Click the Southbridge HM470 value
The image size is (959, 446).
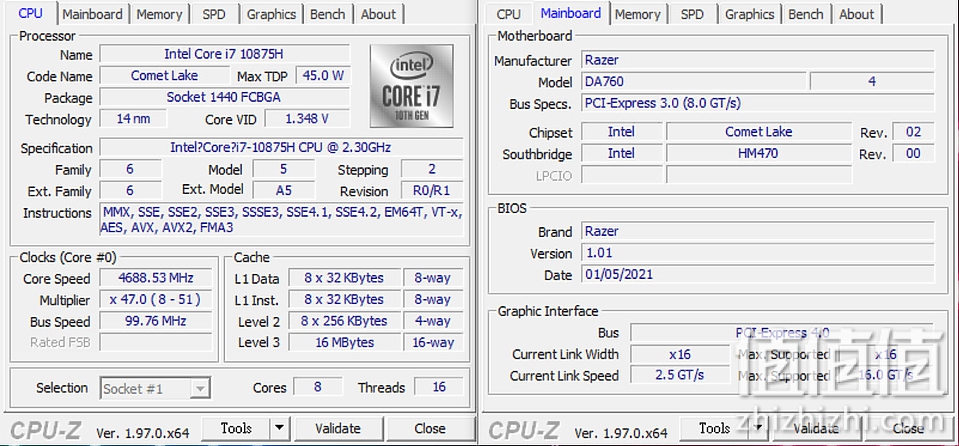(x=758, y=153)
